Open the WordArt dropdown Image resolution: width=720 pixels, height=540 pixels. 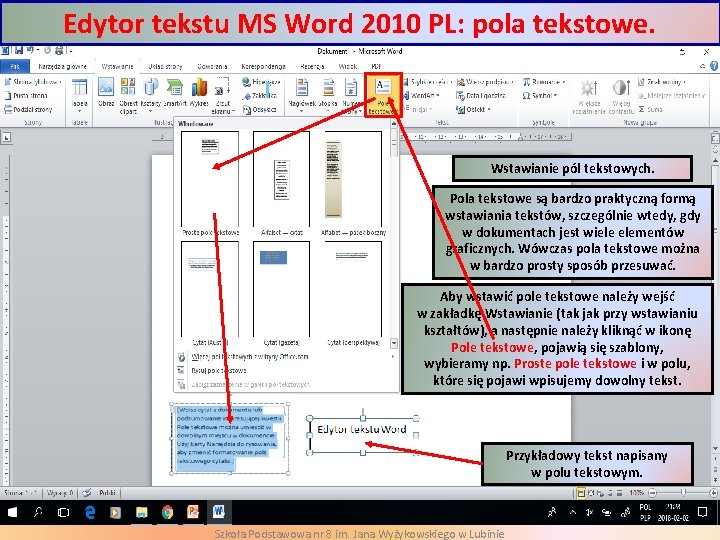pyautogui.click(x=422, y=96)
